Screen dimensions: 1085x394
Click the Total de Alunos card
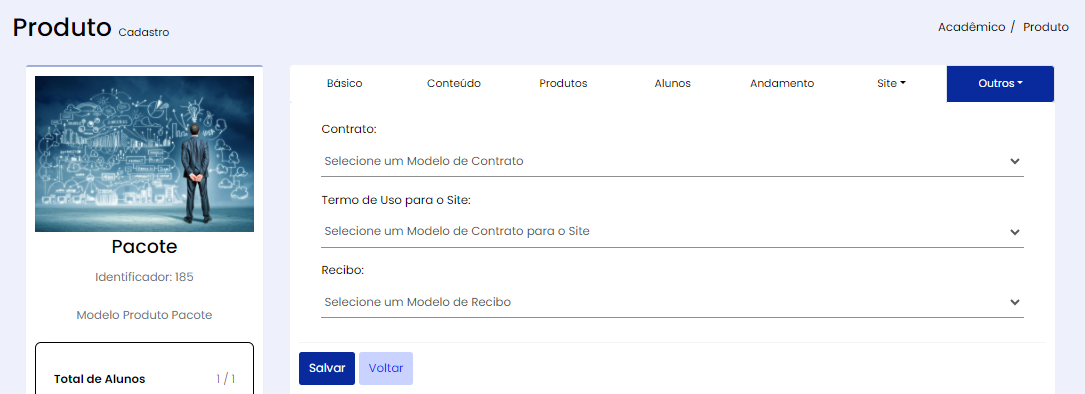[145, 368]
